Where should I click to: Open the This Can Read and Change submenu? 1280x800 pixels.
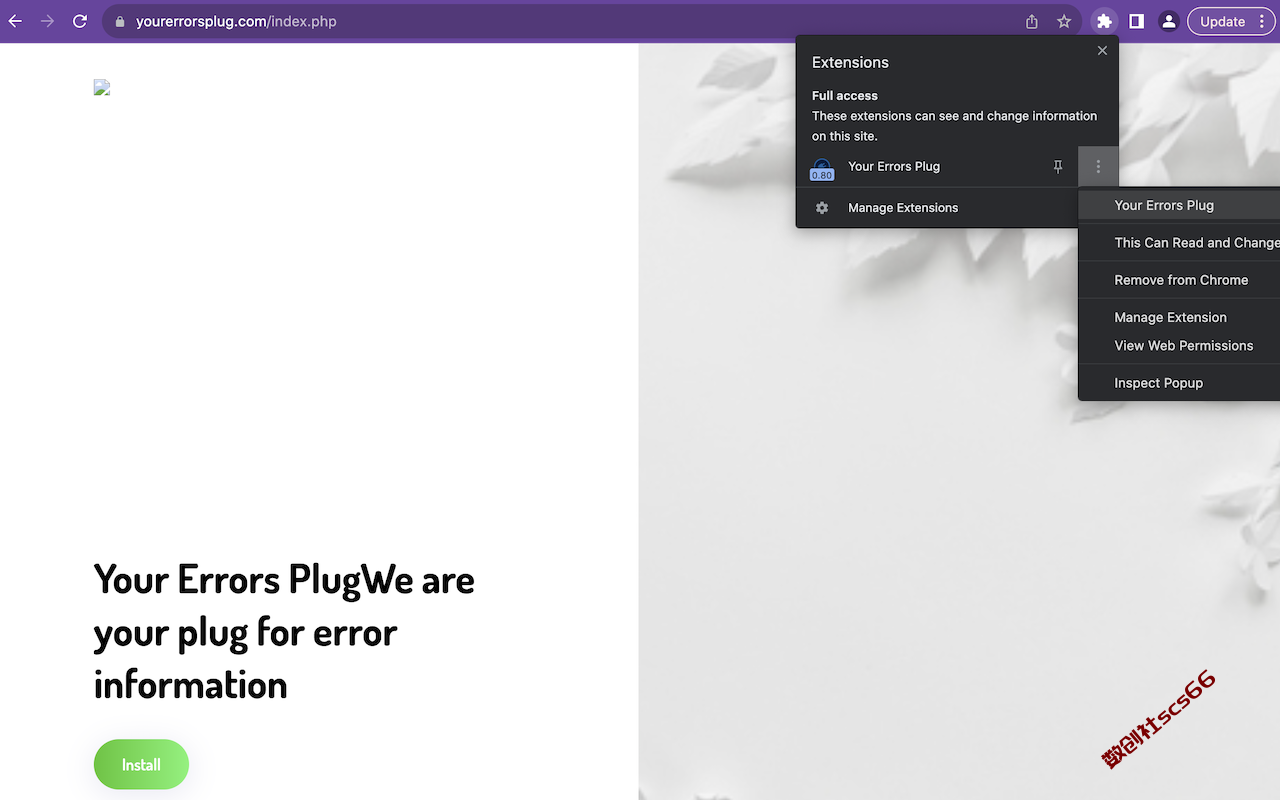[x=1179, y=242]
